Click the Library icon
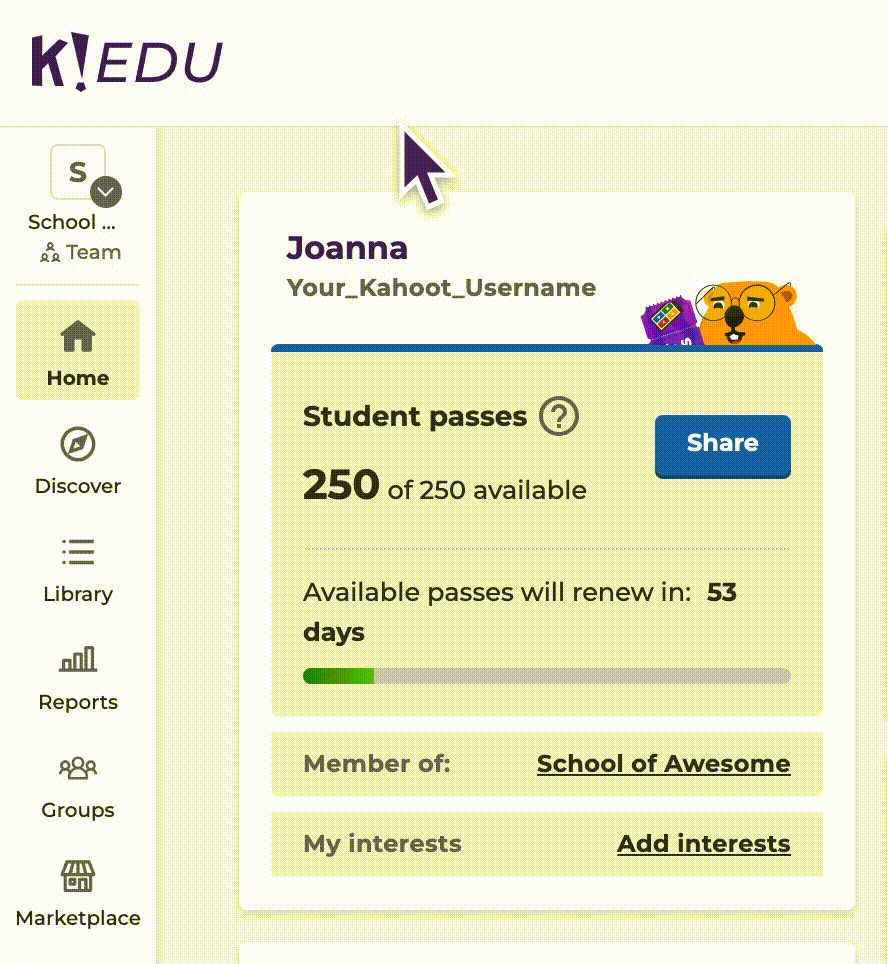The width and height of the screenshot is (888, 964). pos(77,554)
